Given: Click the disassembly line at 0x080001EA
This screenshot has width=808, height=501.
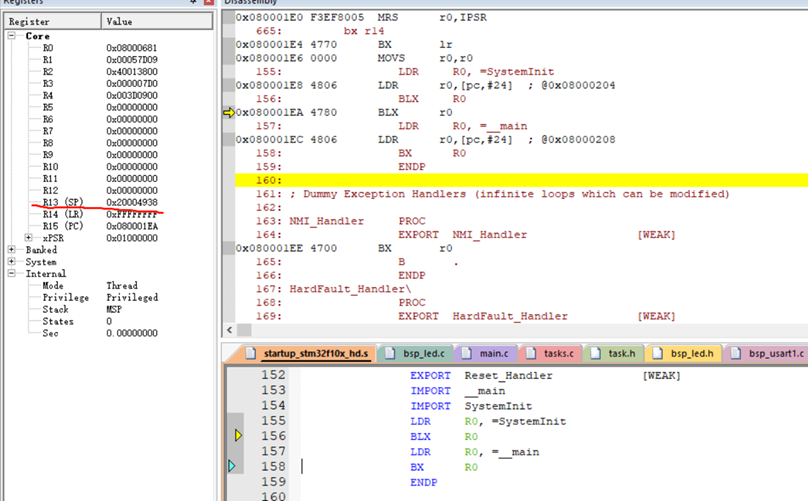Looking at the screenshot, I should point(521,112).
